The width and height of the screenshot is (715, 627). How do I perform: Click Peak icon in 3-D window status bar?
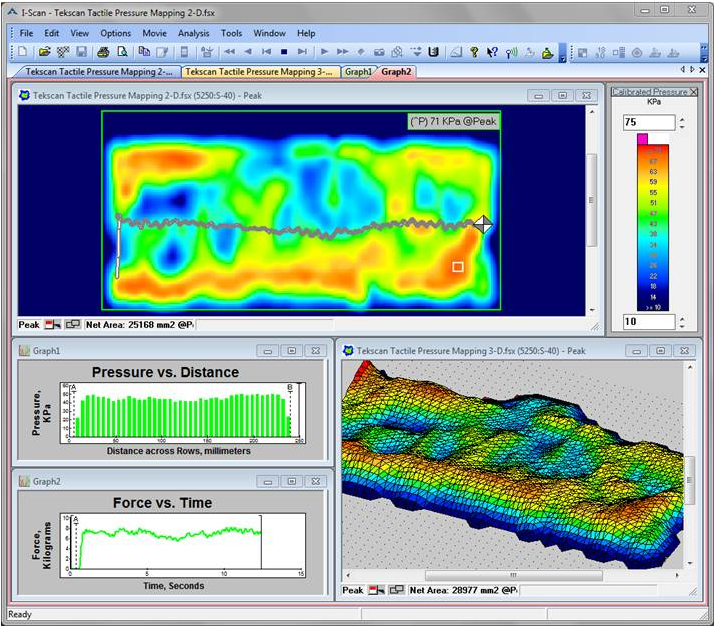click(377, 590)
